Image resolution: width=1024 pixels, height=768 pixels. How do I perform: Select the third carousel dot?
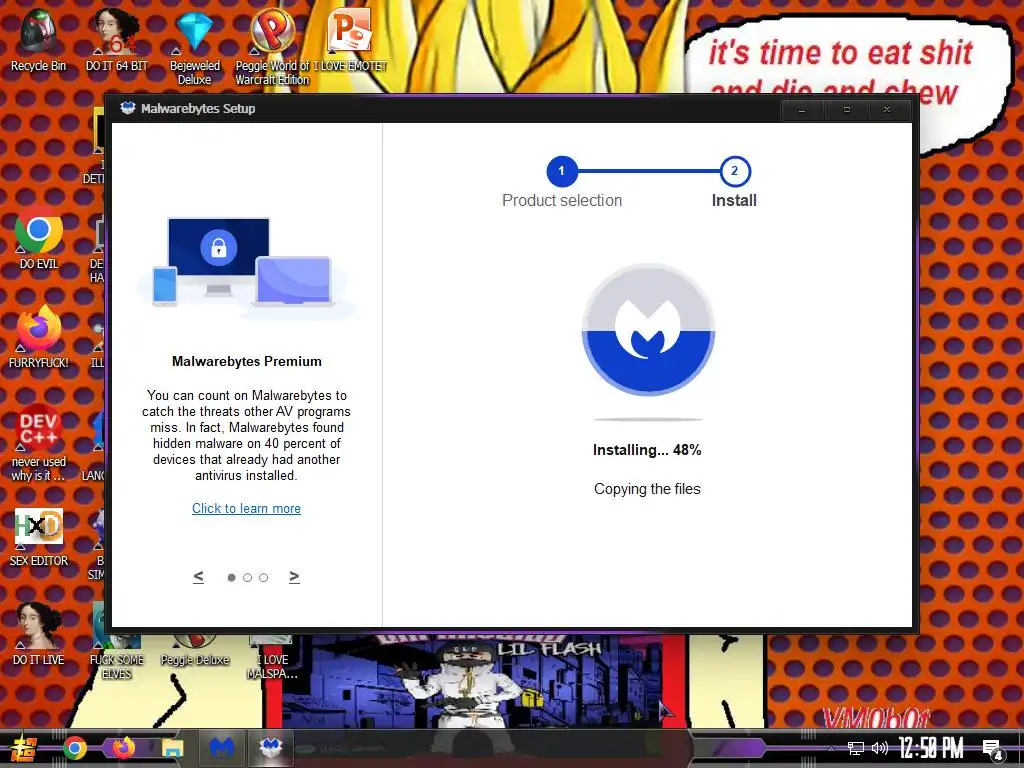[x=263, y=577]
